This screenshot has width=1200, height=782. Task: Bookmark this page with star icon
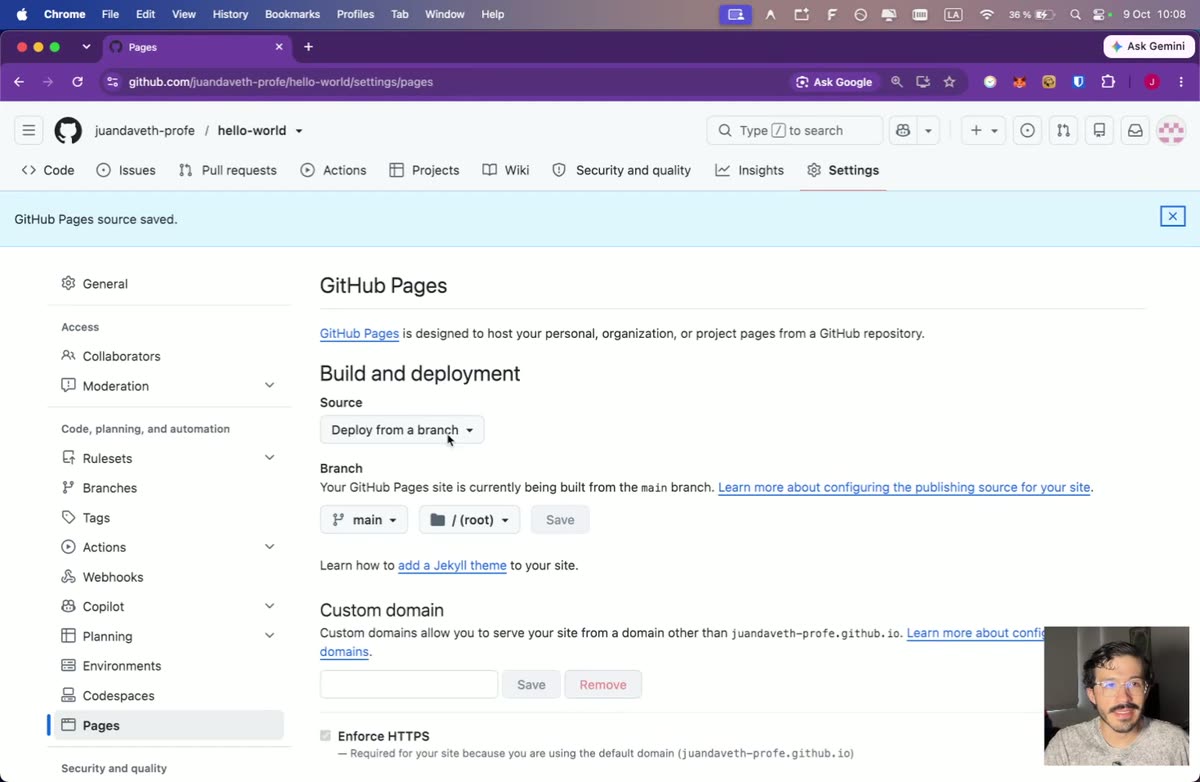pyautogui.click(x=949, y=82)
